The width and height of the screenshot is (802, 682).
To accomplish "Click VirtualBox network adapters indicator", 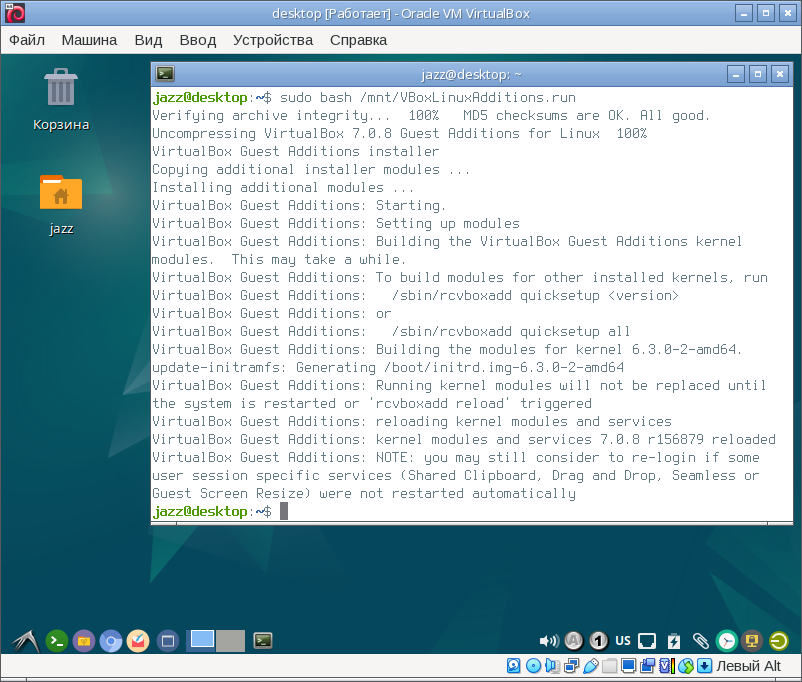I will tap(571, 666).
